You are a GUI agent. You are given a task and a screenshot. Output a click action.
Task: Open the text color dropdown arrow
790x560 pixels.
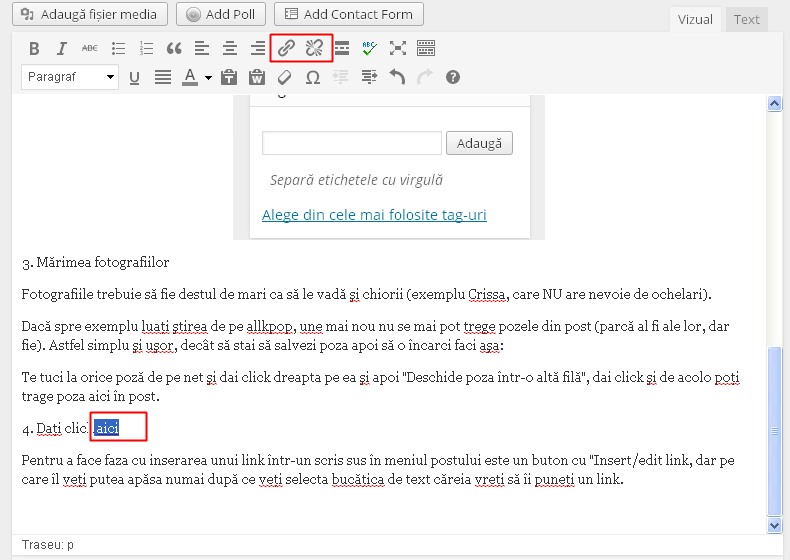point(208,78)
